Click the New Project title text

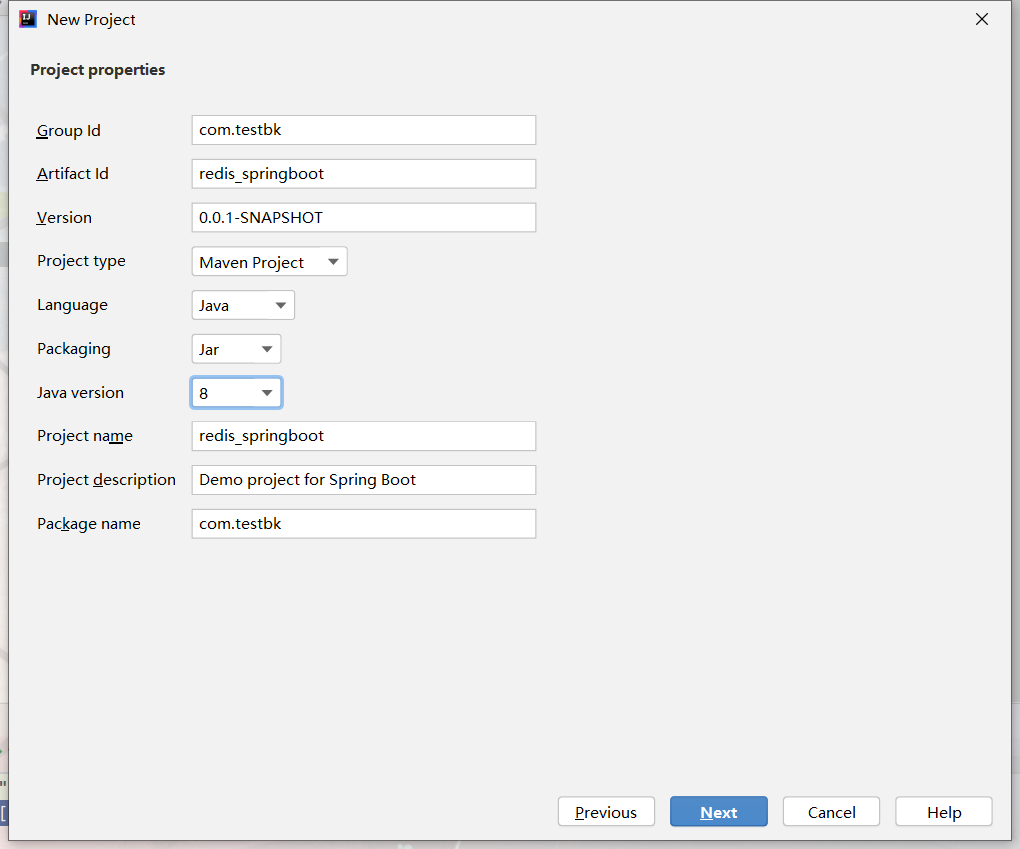[x=91, y=20]
